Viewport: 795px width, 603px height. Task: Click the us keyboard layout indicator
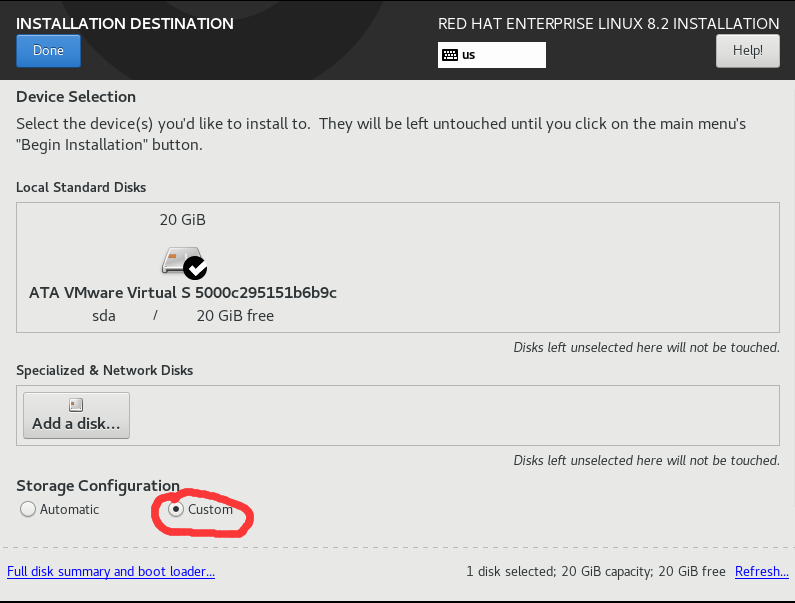[x=492, y=55]
